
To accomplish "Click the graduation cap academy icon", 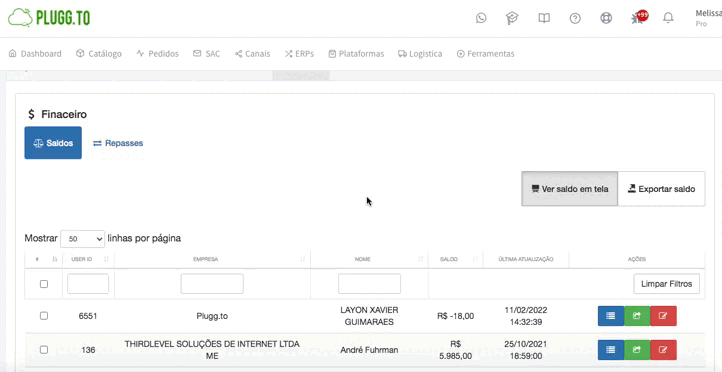I will point(512,18).
